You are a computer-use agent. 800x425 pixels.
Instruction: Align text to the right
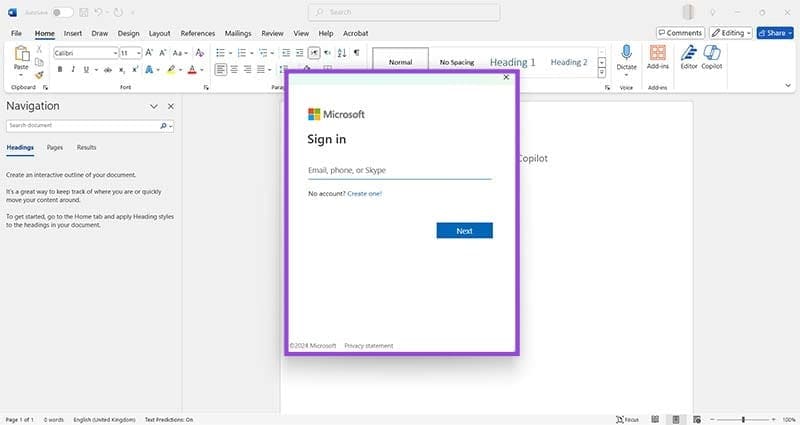point(247,69)
